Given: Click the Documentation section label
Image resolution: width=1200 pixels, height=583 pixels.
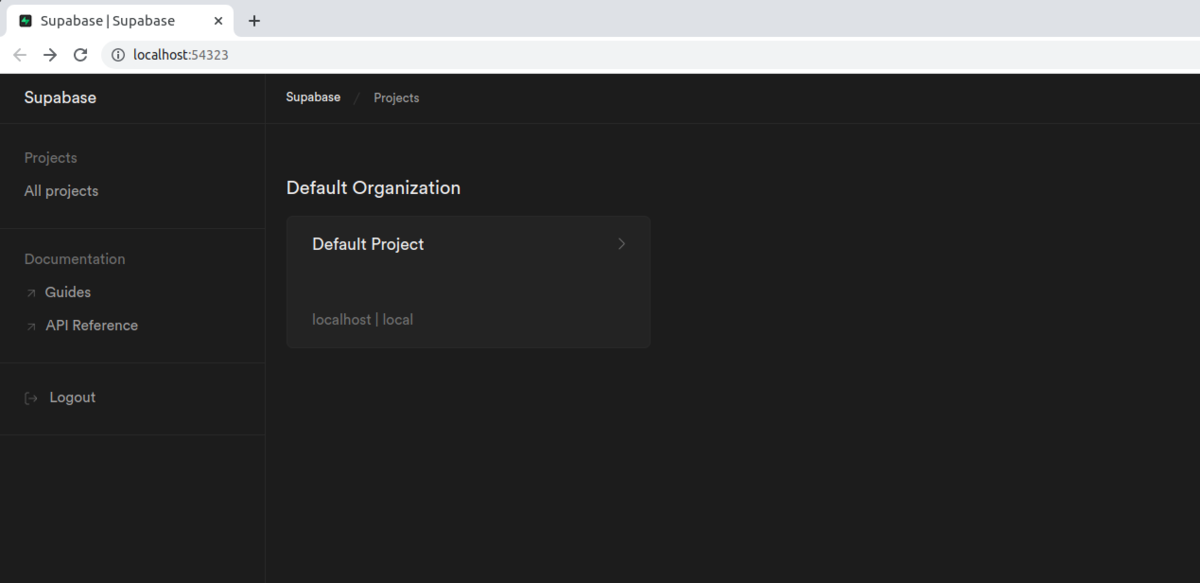Looking at the screenshot, I should point(75,259).
